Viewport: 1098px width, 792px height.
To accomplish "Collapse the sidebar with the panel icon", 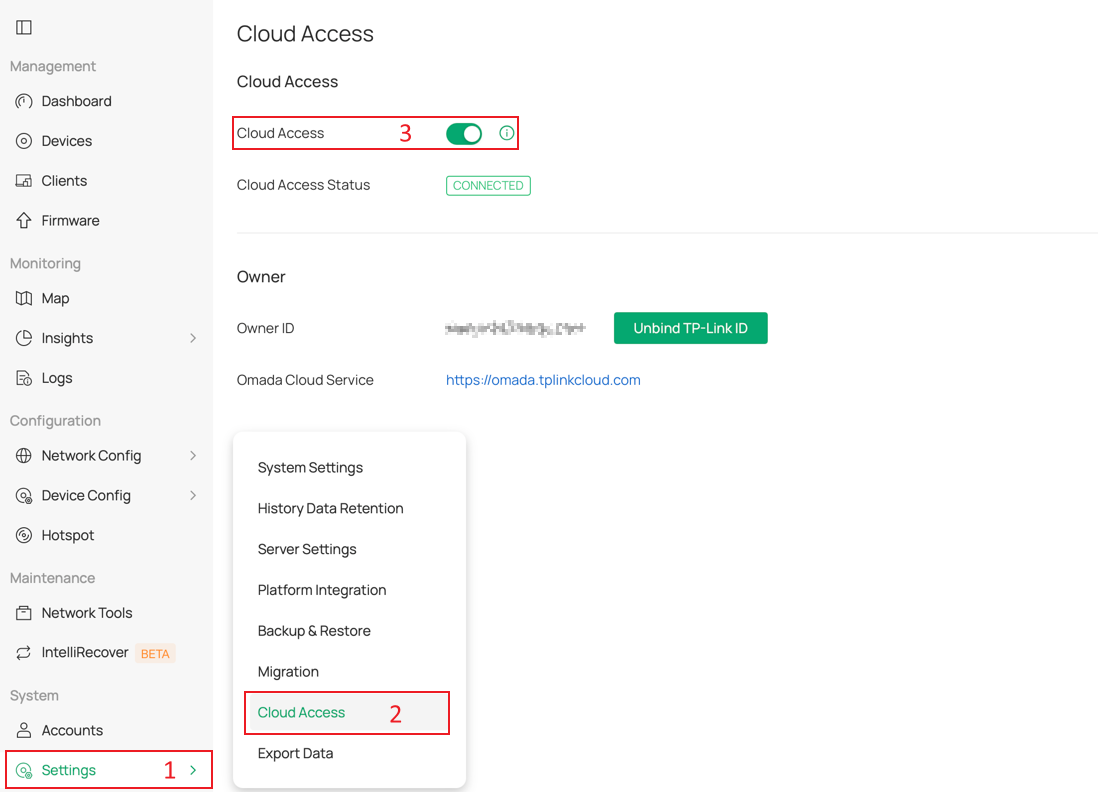I will click(x=23, y=27).
